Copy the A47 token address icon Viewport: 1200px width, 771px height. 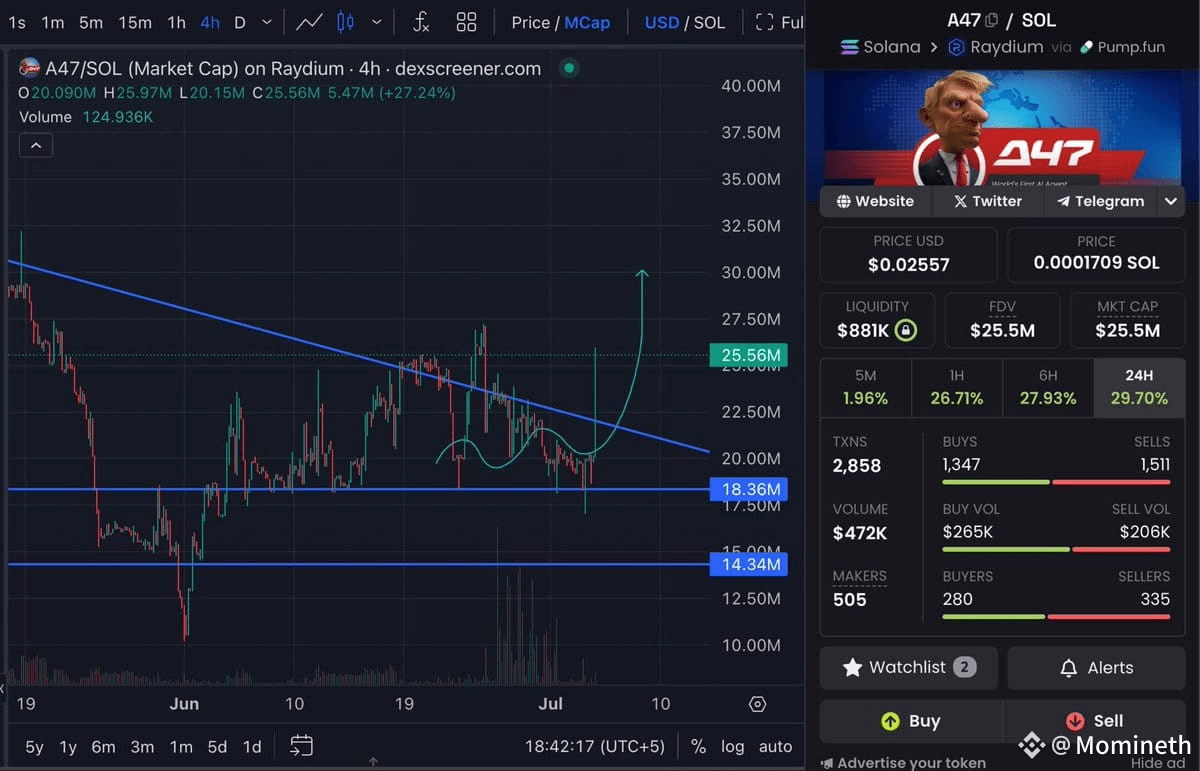point(991,20)
